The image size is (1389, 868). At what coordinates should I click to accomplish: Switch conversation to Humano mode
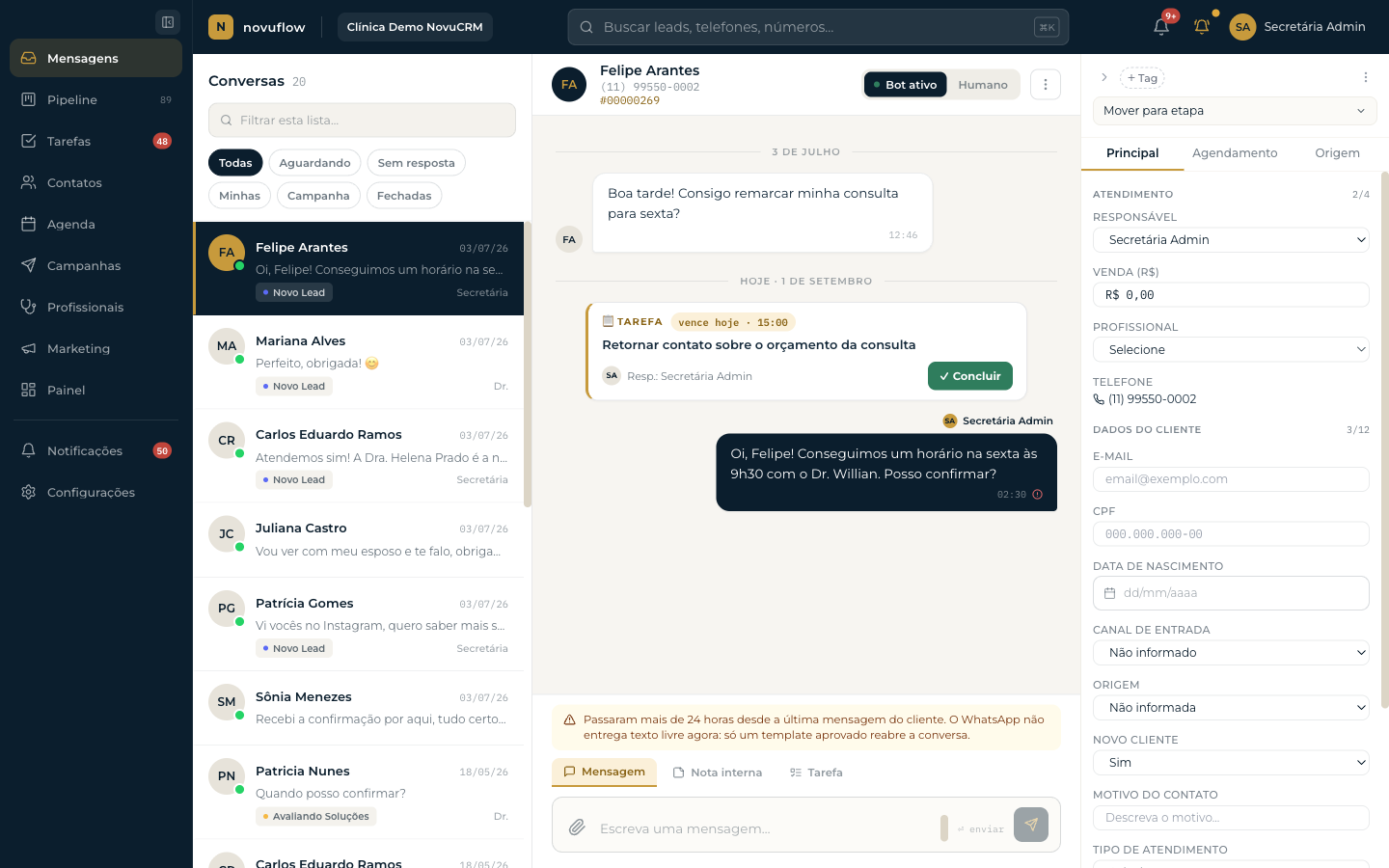983,85
